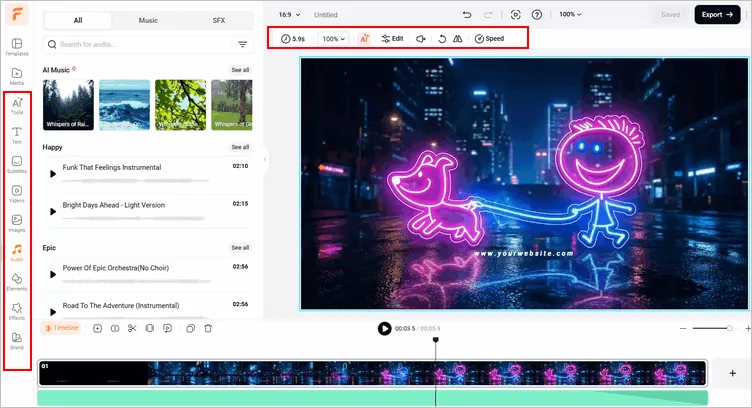752x408 pixels.
Task: Zoom out the timeline with minus
Action: [x=683, y=328]
